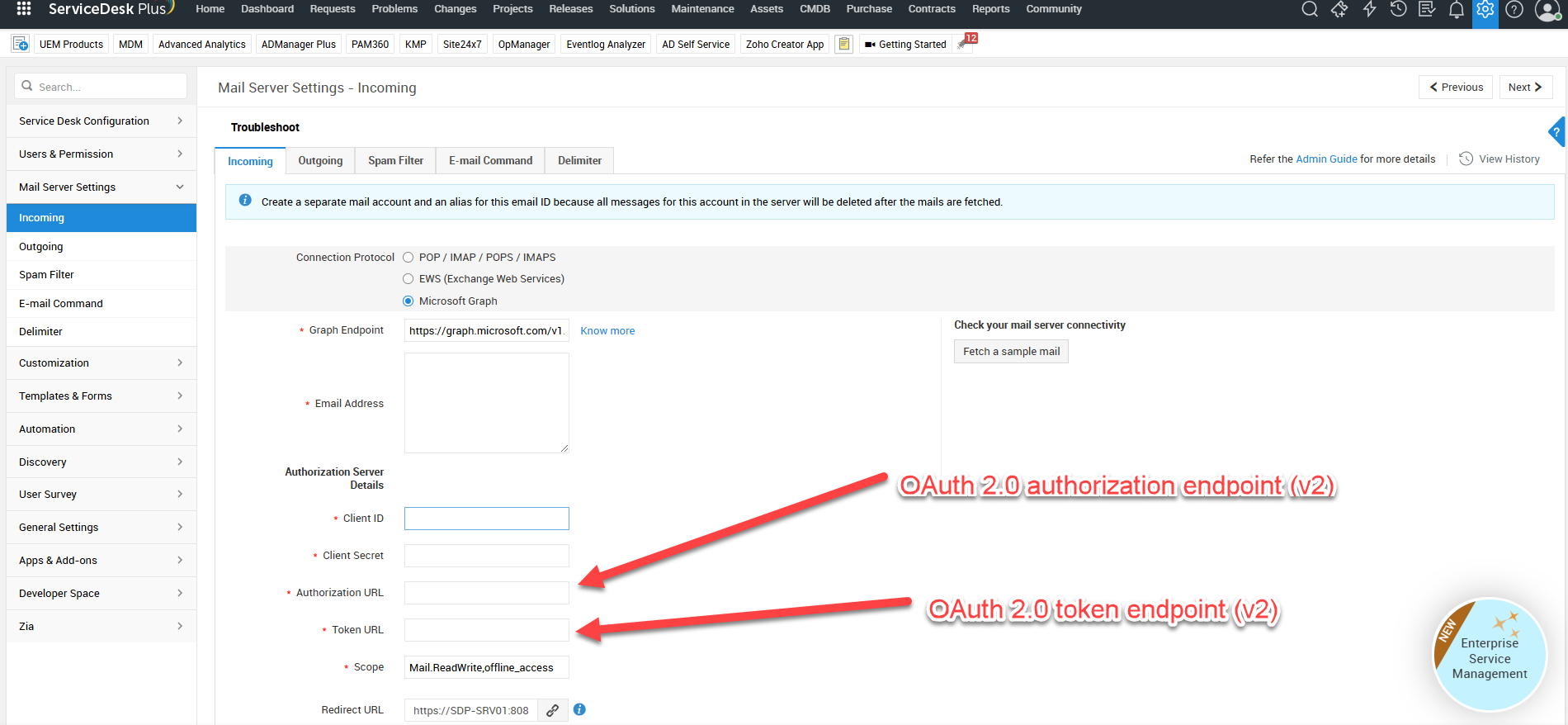Viewport: 1568px width, 725px height.
Task: Open the notifications bell icon
Action: 1457,9
